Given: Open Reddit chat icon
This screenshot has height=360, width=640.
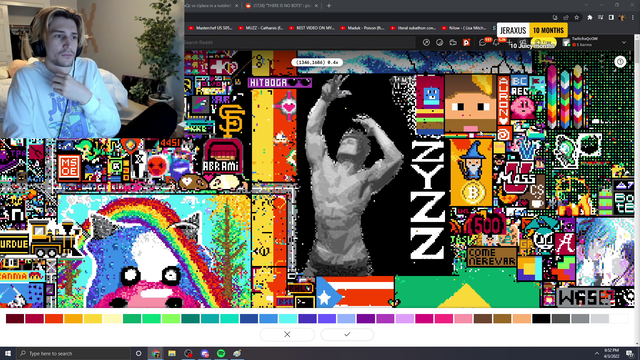Looking at the screenshot, I should click(482, 42).
